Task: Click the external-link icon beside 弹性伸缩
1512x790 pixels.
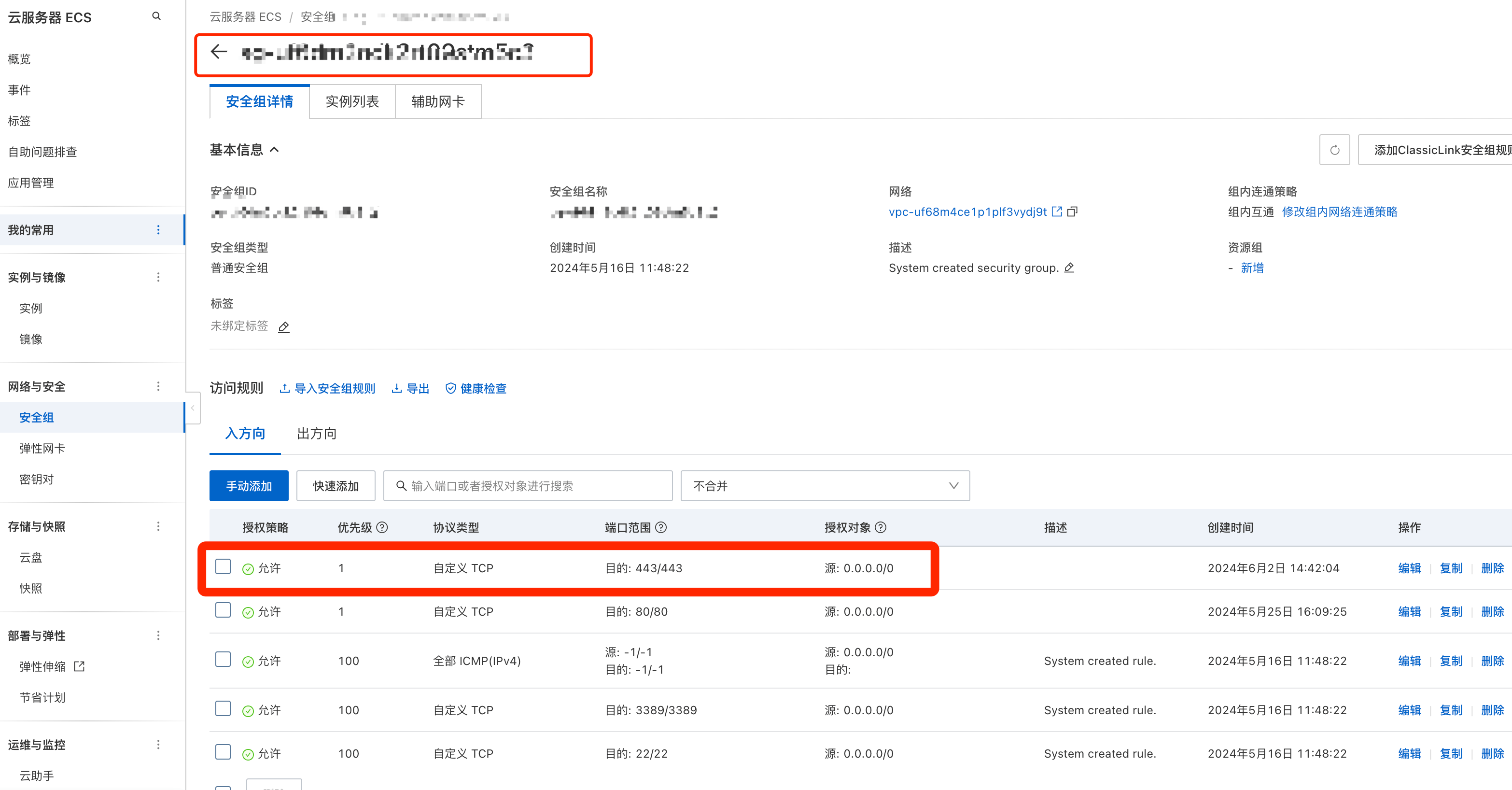Action: [79, 666]
